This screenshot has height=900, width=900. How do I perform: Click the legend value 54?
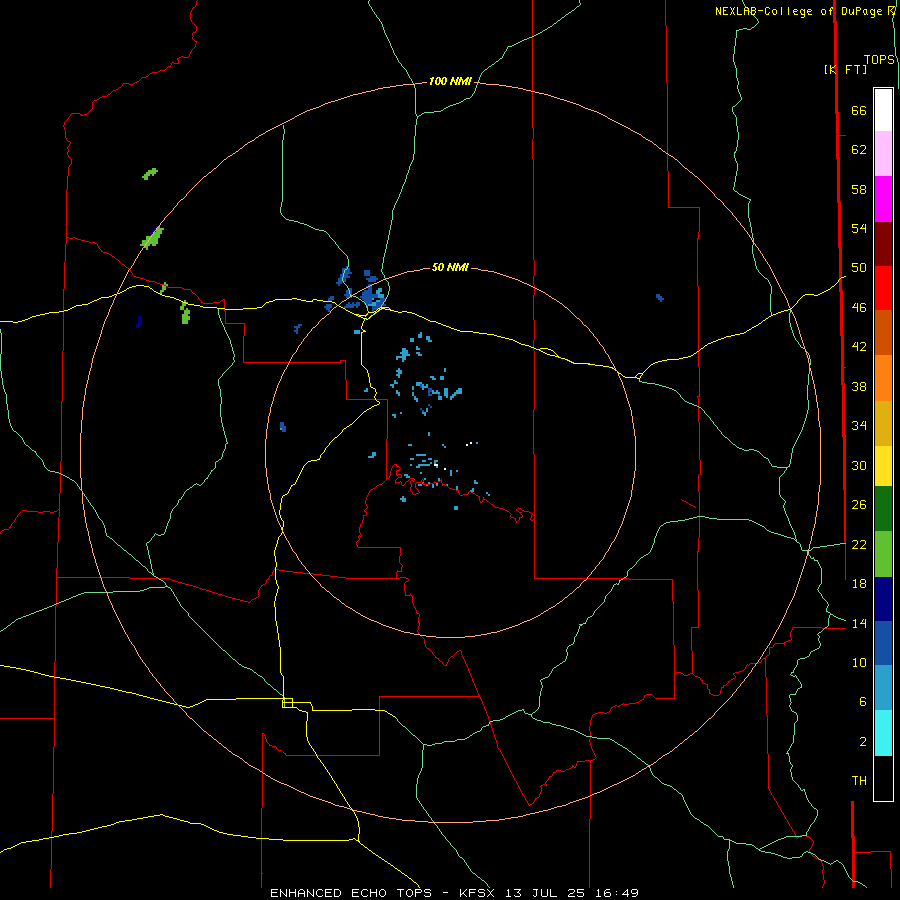pyautogui.click(x=859, y=228)
